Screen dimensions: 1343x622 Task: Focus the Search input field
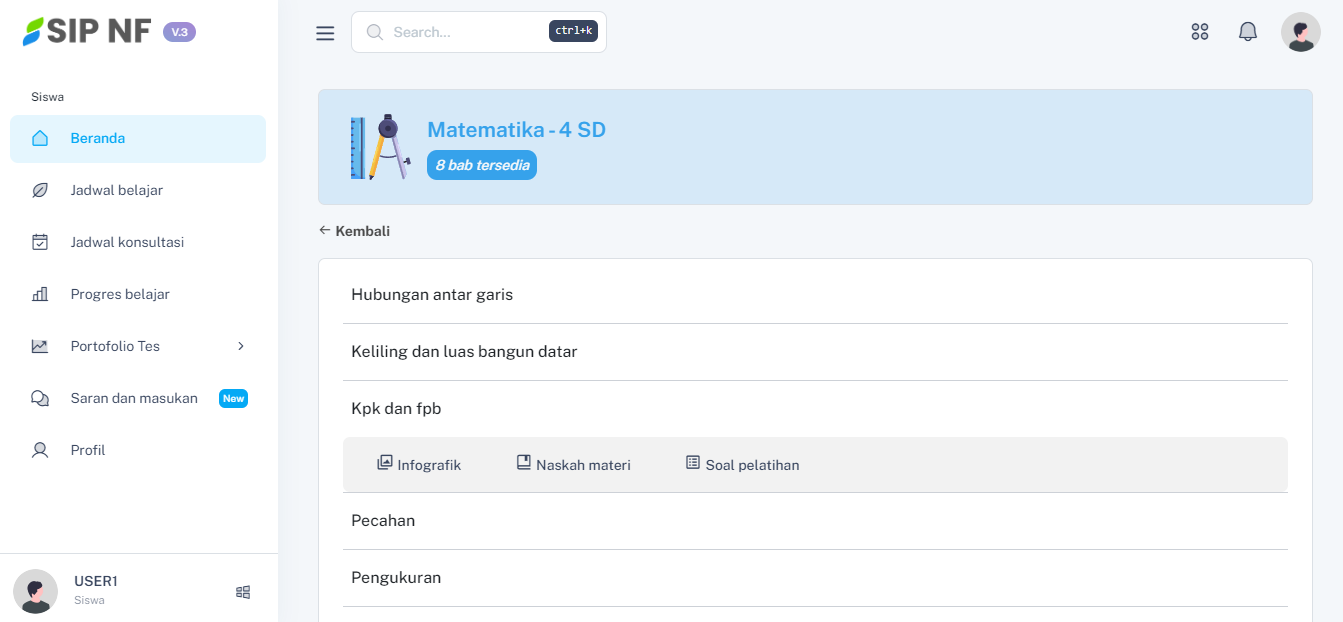465,32
